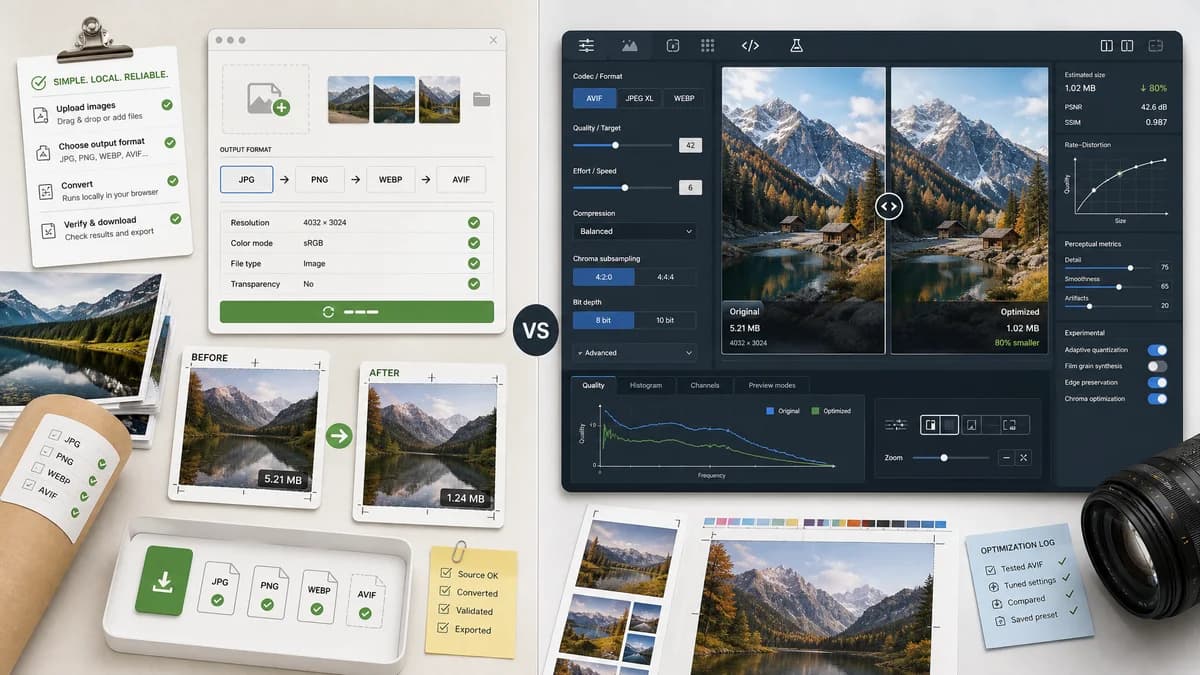Open the rounded square icon beside the mountain icon

[673, 45]
